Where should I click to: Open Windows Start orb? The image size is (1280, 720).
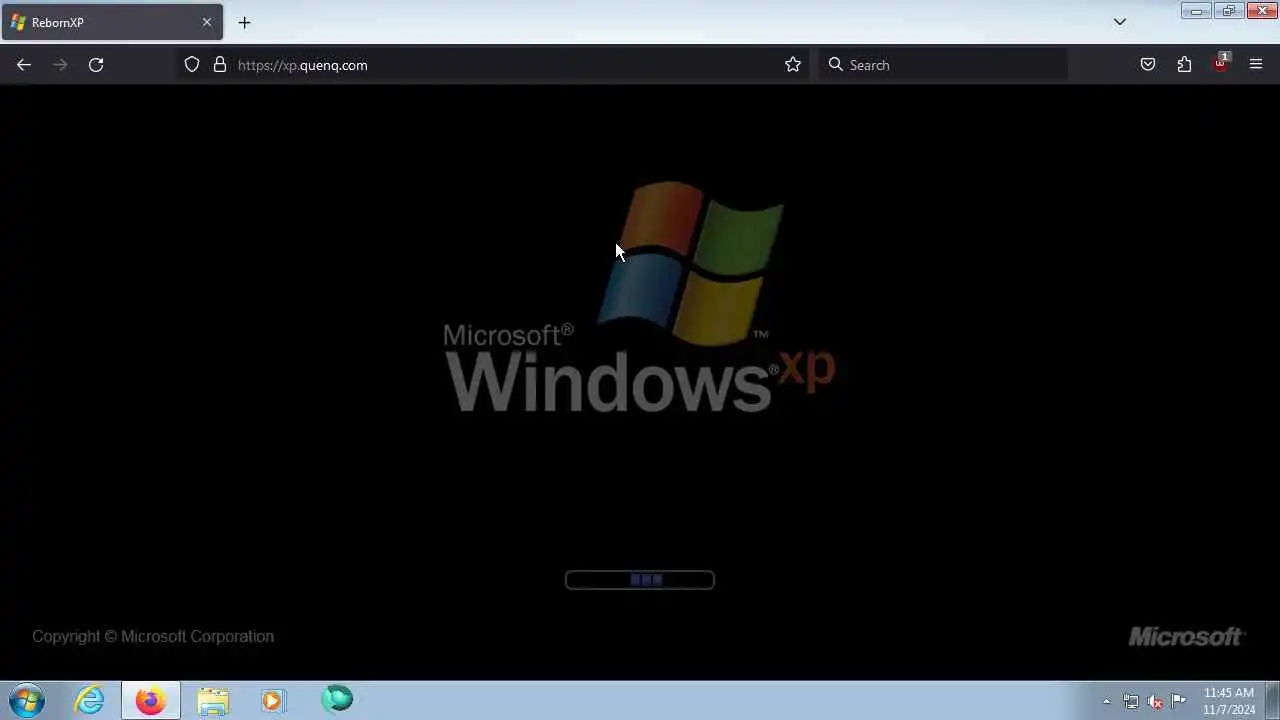point(27,701)
